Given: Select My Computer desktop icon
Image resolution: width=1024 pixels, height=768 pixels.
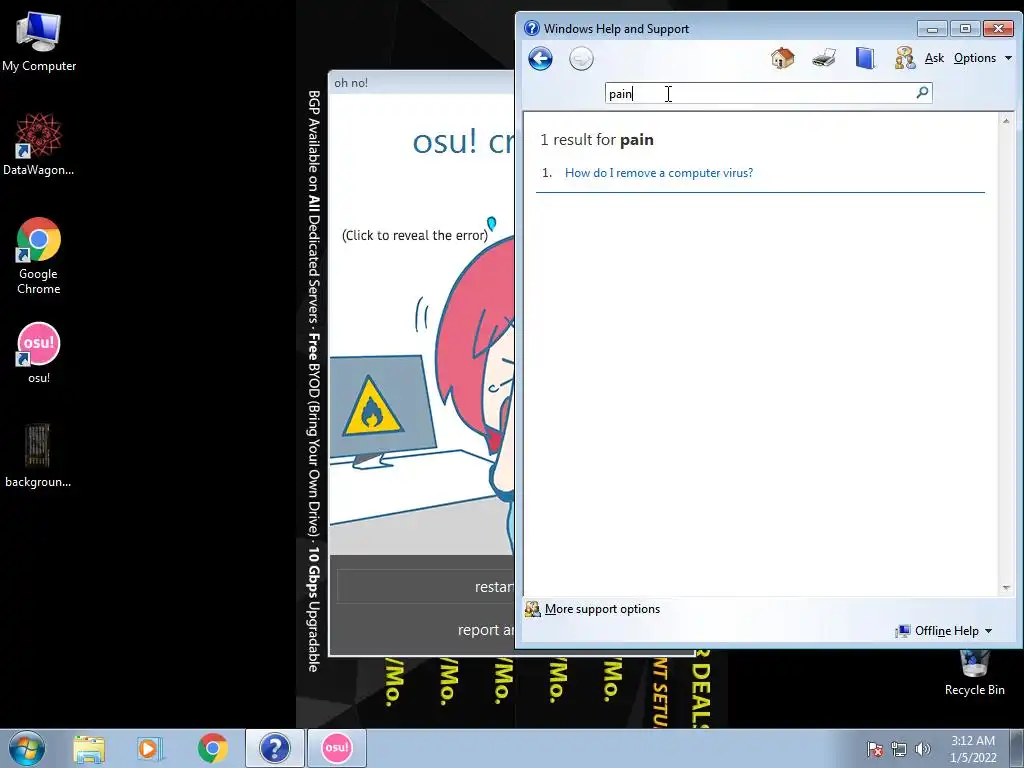Looking at the screenshot, I should tap(39, 42).
